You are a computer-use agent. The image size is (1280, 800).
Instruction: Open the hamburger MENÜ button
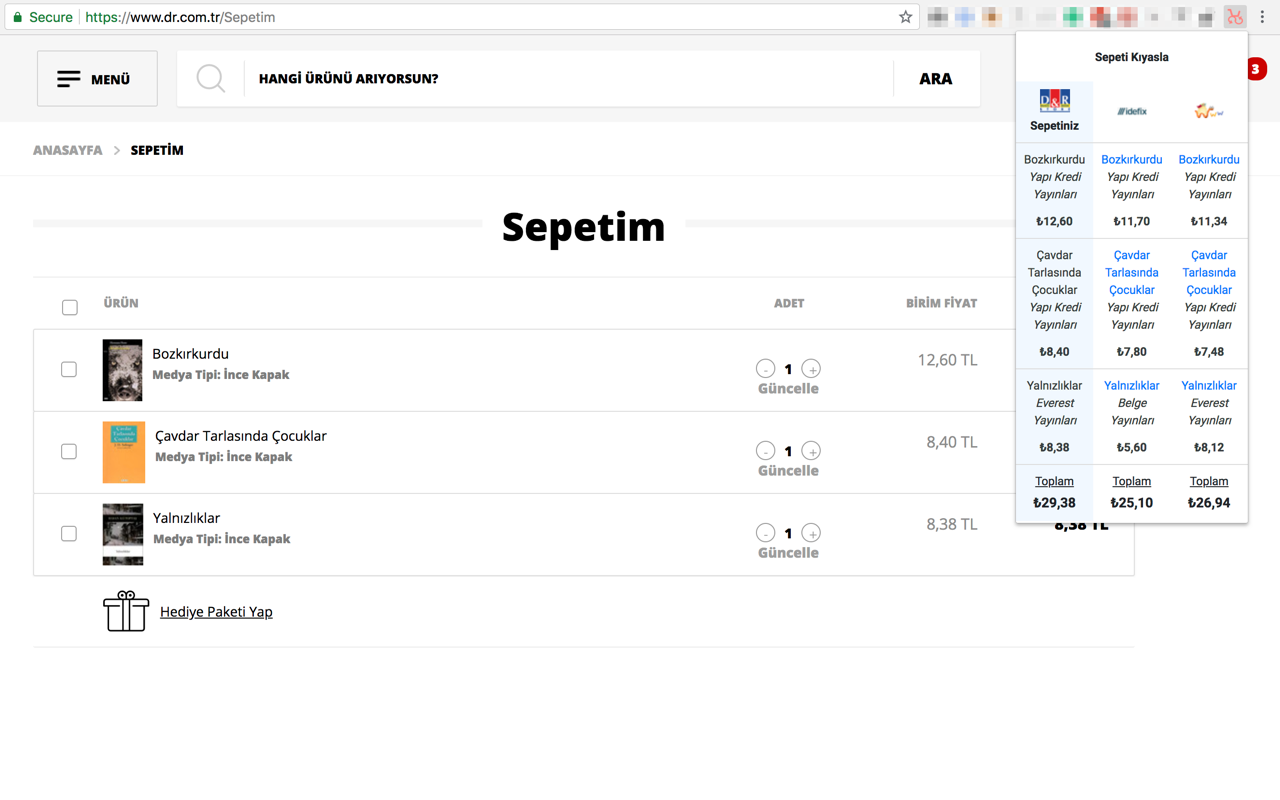[97, 78]
